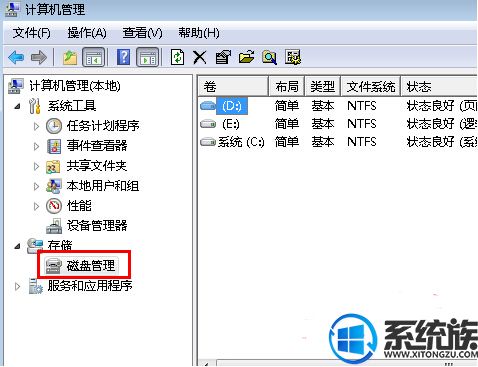Click NTFS cell in the (E:) row

(362, 124)
